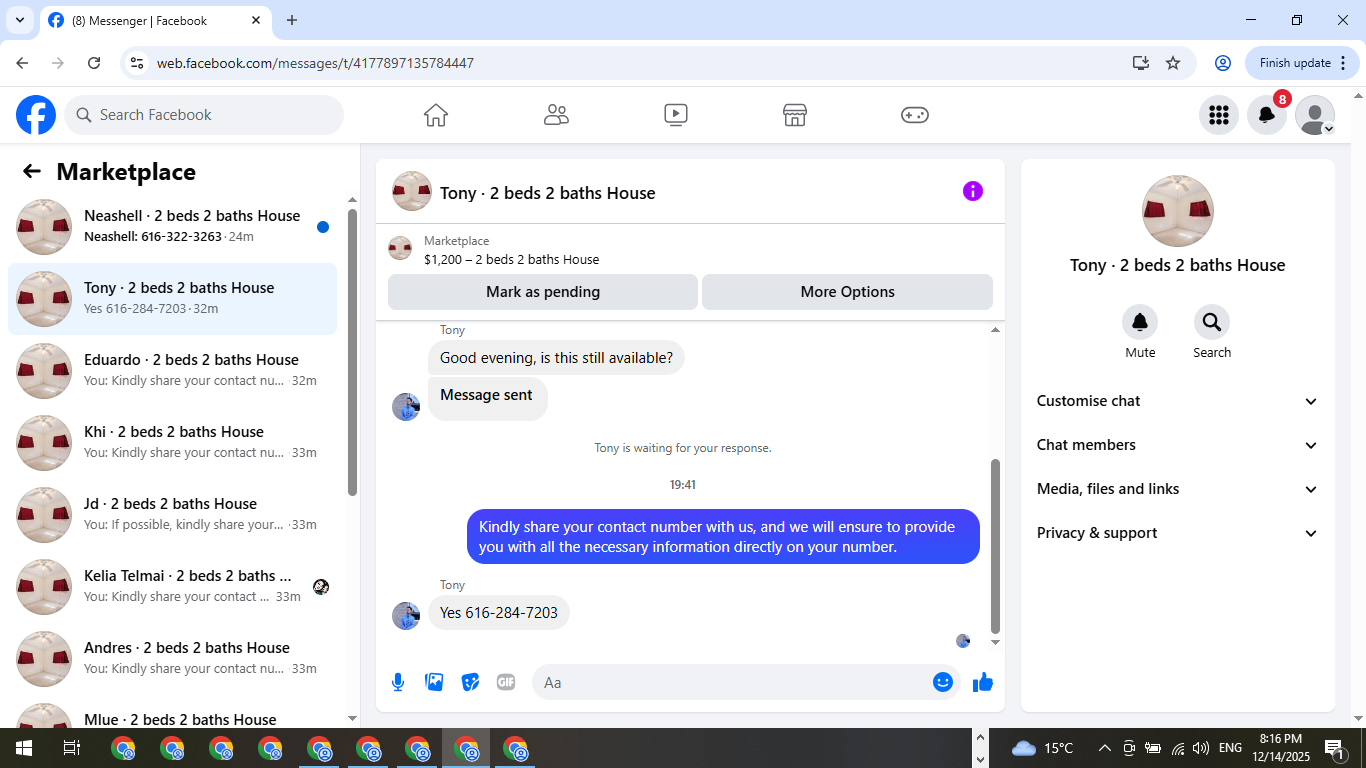Choose a GIF icon in composer
Screen dimensions: 1366x768
506,682
